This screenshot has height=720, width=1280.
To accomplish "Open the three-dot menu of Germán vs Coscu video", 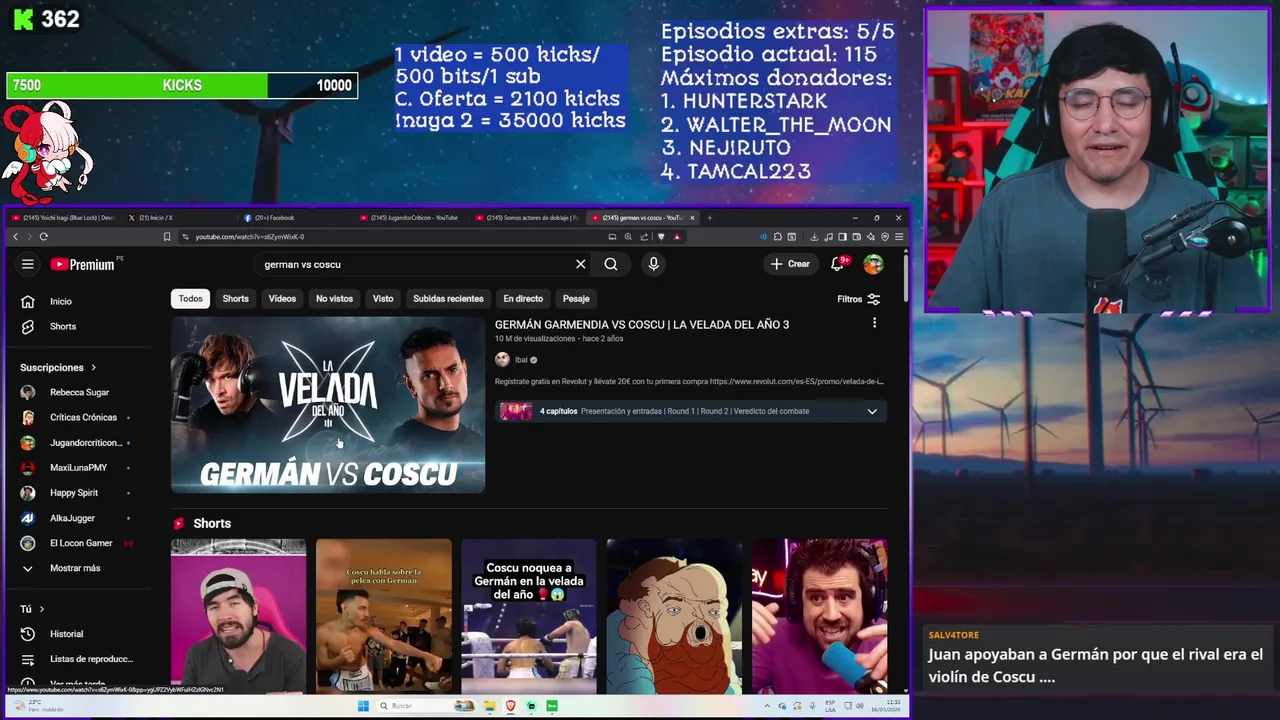I will (874, 323).
